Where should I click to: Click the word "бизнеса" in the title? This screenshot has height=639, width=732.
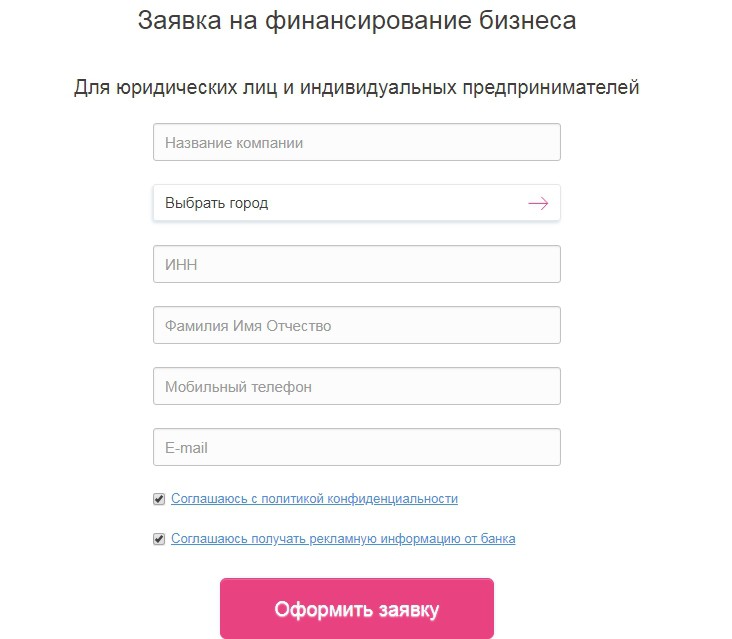[530, 20]
